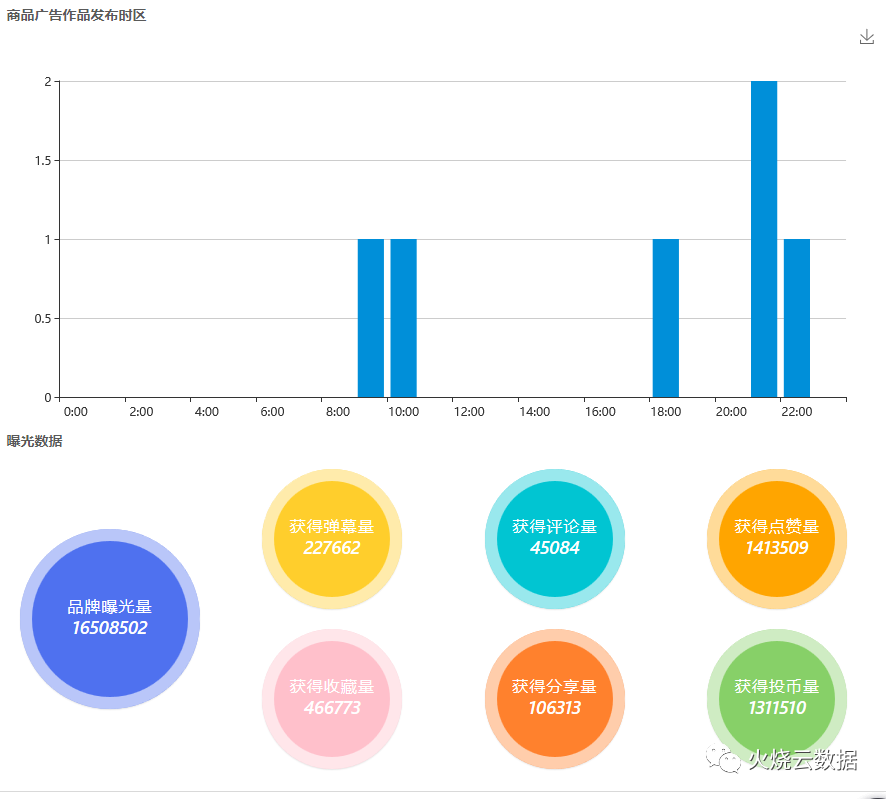
Task: Click the 1.5 y-axis label
Action: (43, 161)
